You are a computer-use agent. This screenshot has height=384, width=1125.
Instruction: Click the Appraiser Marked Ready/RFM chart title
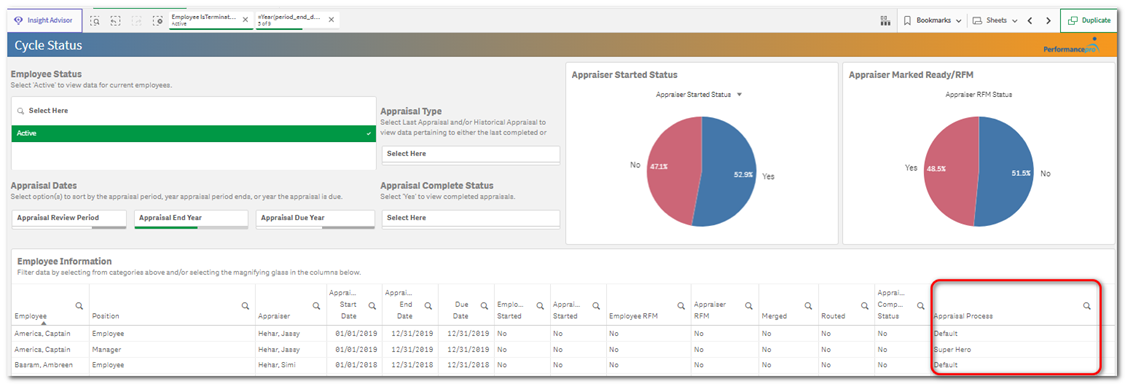910,74
